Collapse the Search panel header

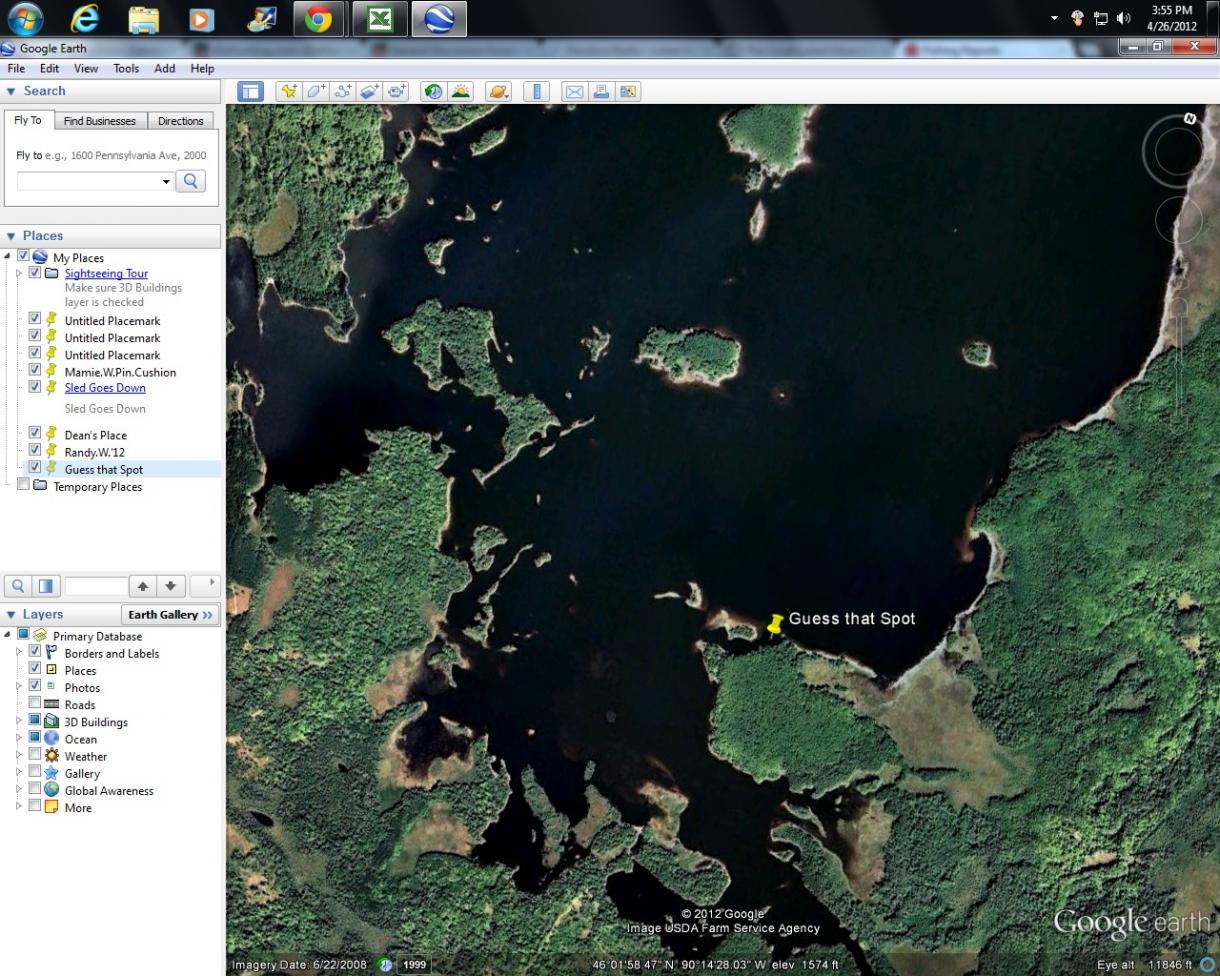tap(11, 91)
